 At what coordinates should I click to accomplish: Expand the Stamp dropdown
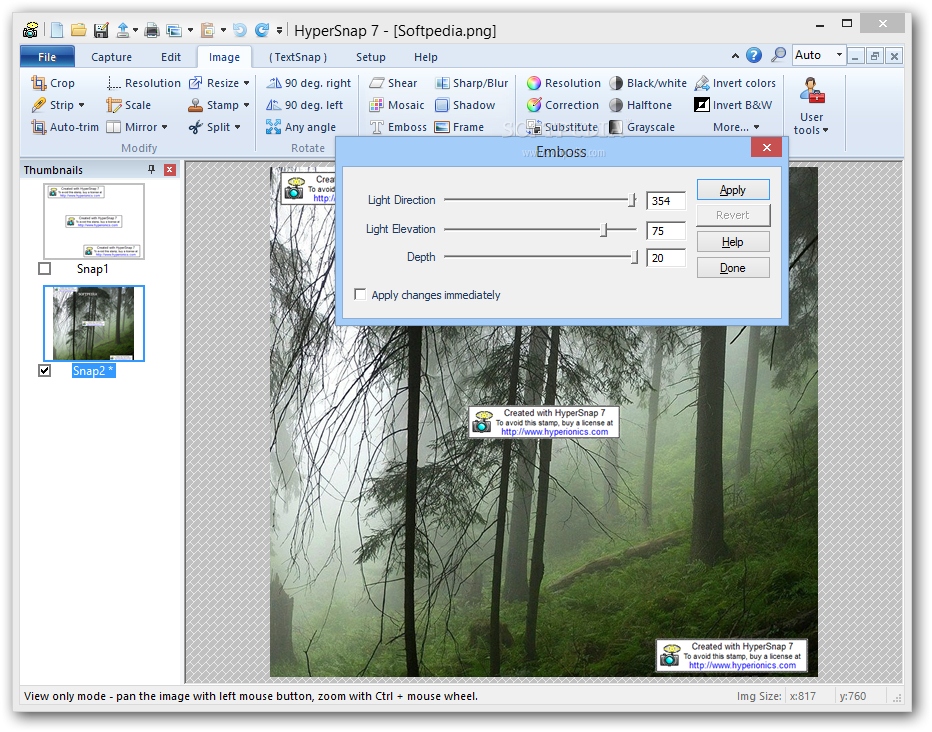tap(246, 105)
